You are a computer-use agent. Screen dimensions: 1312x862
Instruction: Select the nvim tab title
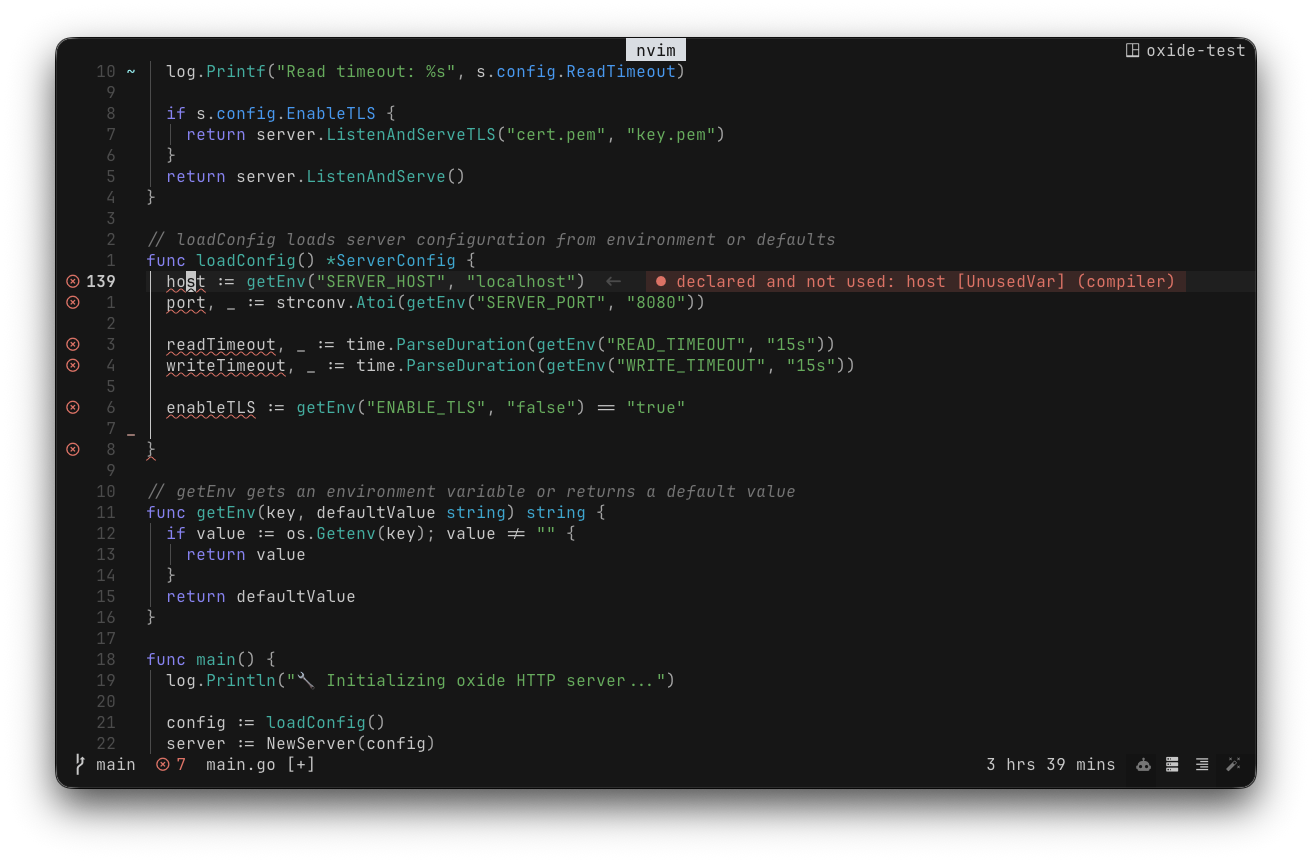pos(656,51)
